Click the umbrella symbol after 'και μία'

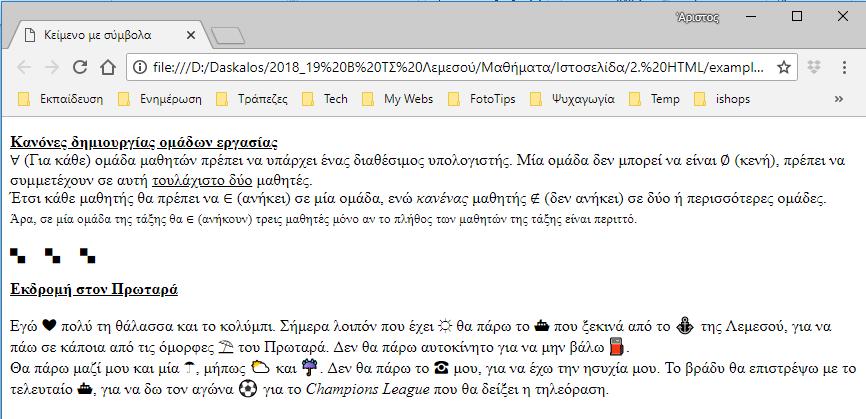coord(188,369)
